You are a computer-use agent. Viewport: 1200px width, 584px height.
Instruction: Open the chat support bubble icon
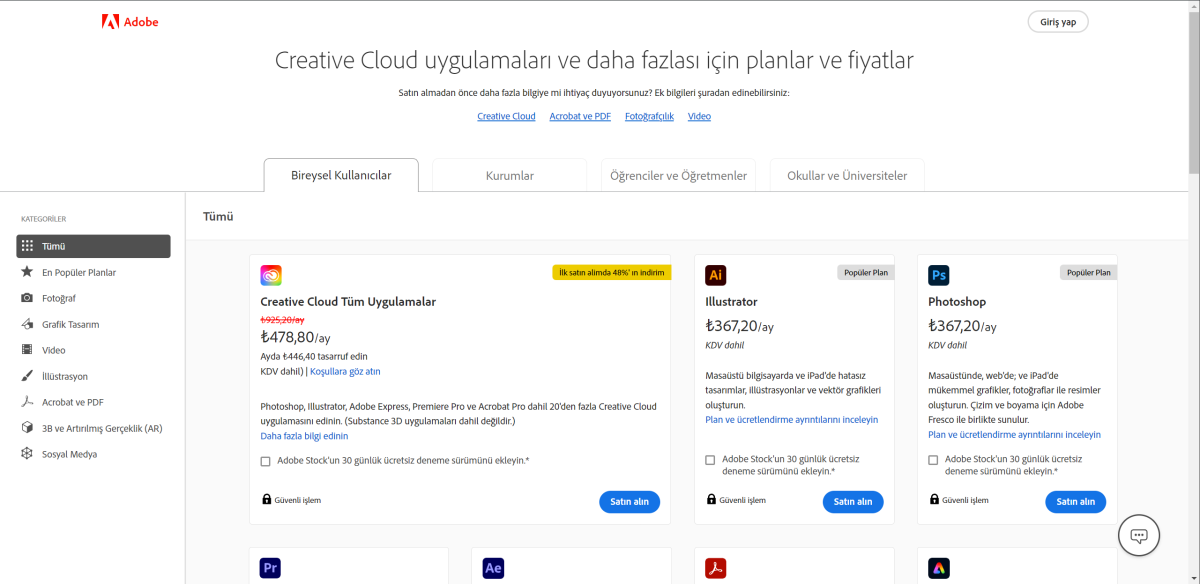[1138, 535]
